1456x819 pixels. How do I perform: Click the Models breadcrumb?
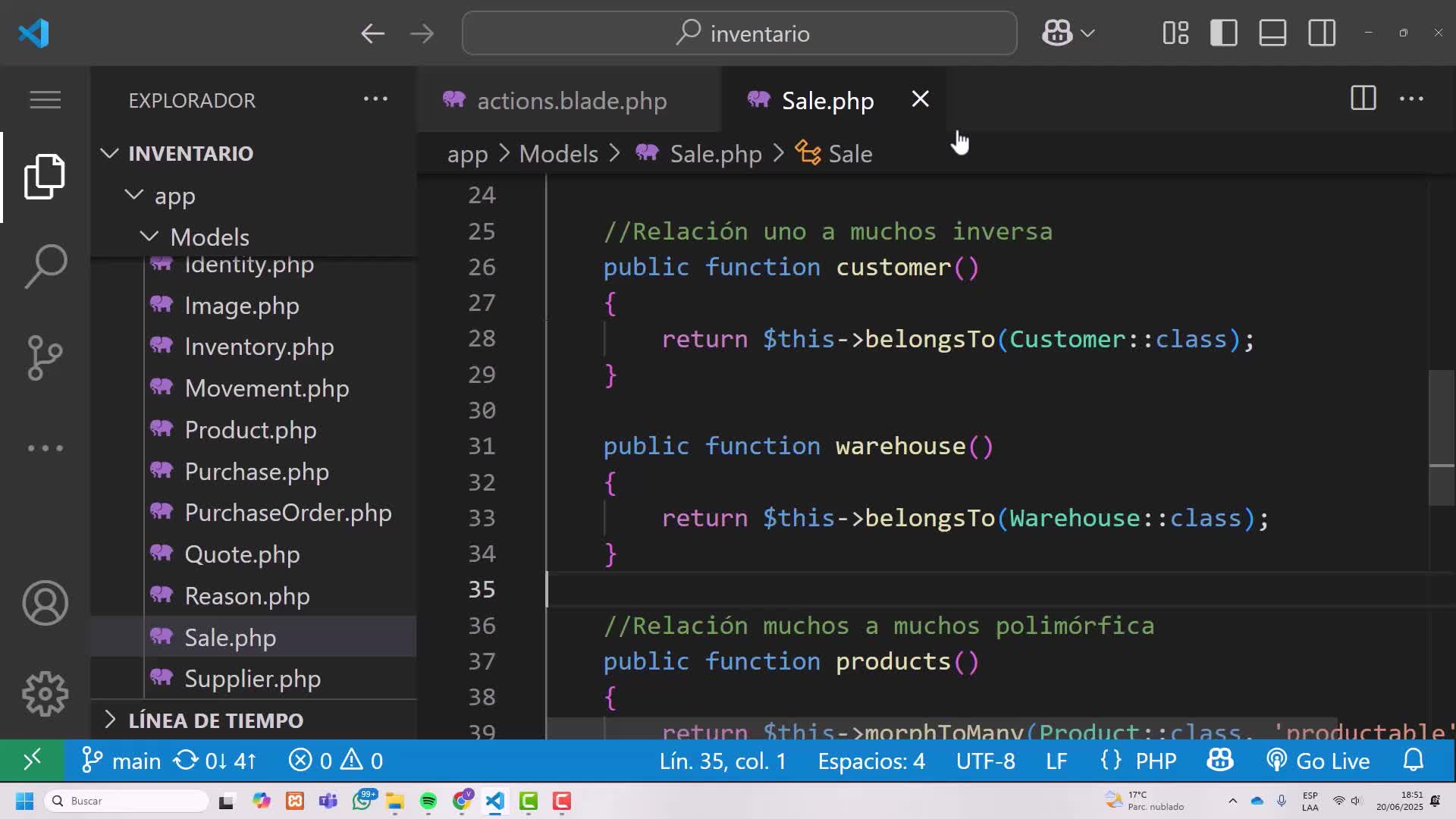click(x=559, y=154)
